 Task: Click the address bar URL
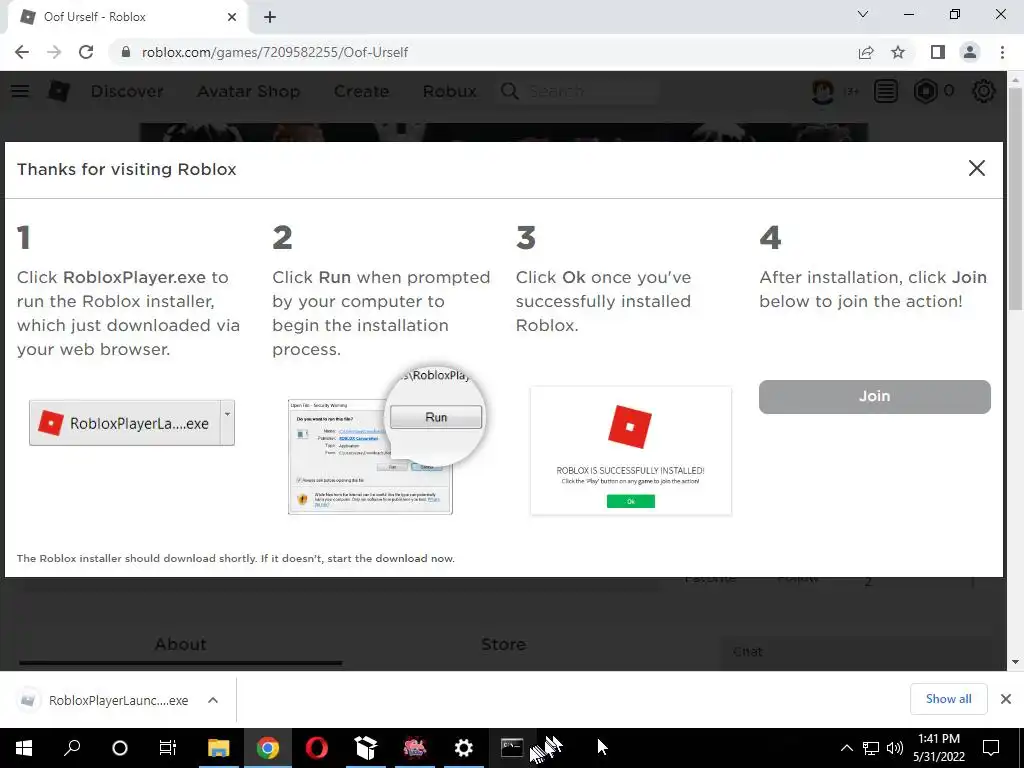click(275, 52)
